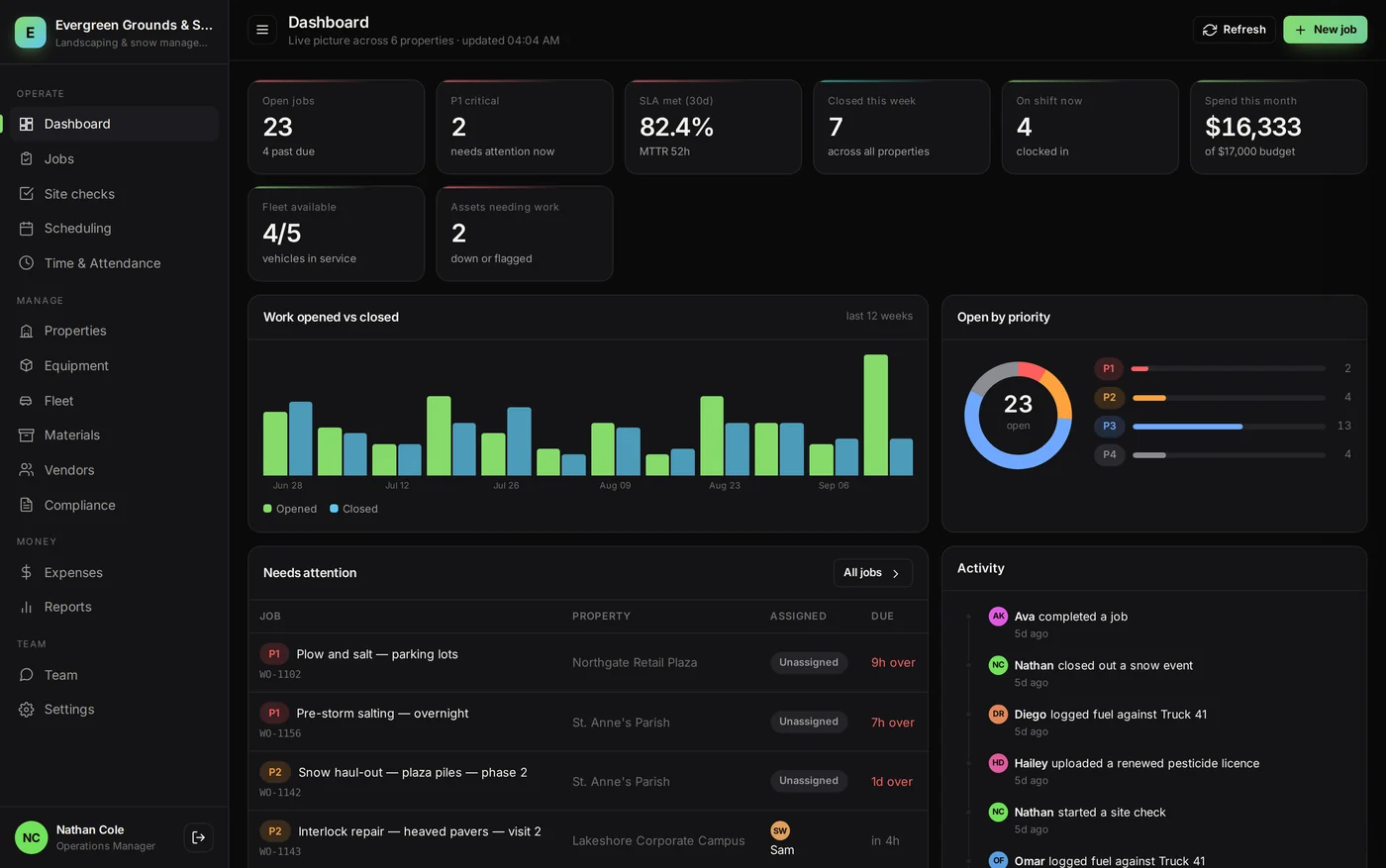The width and height of the screenshot is (1386, 868).
Task: Click the blue Closed legend swatch
Action: pos(334,509)
